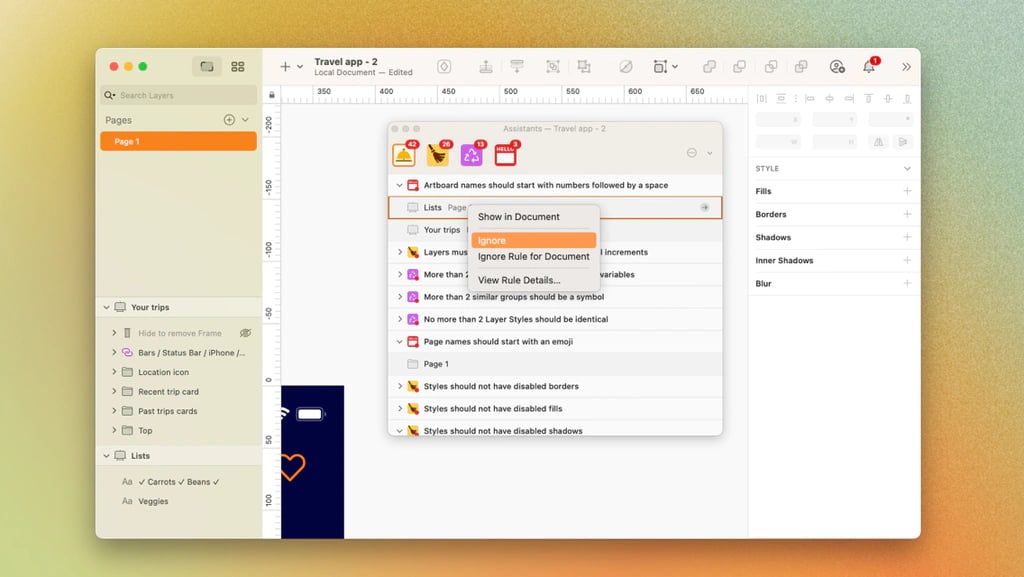Click the bell Assistant icon with badge 42
This screenshot has width=1024, height=577.
(x=404, y=154)
